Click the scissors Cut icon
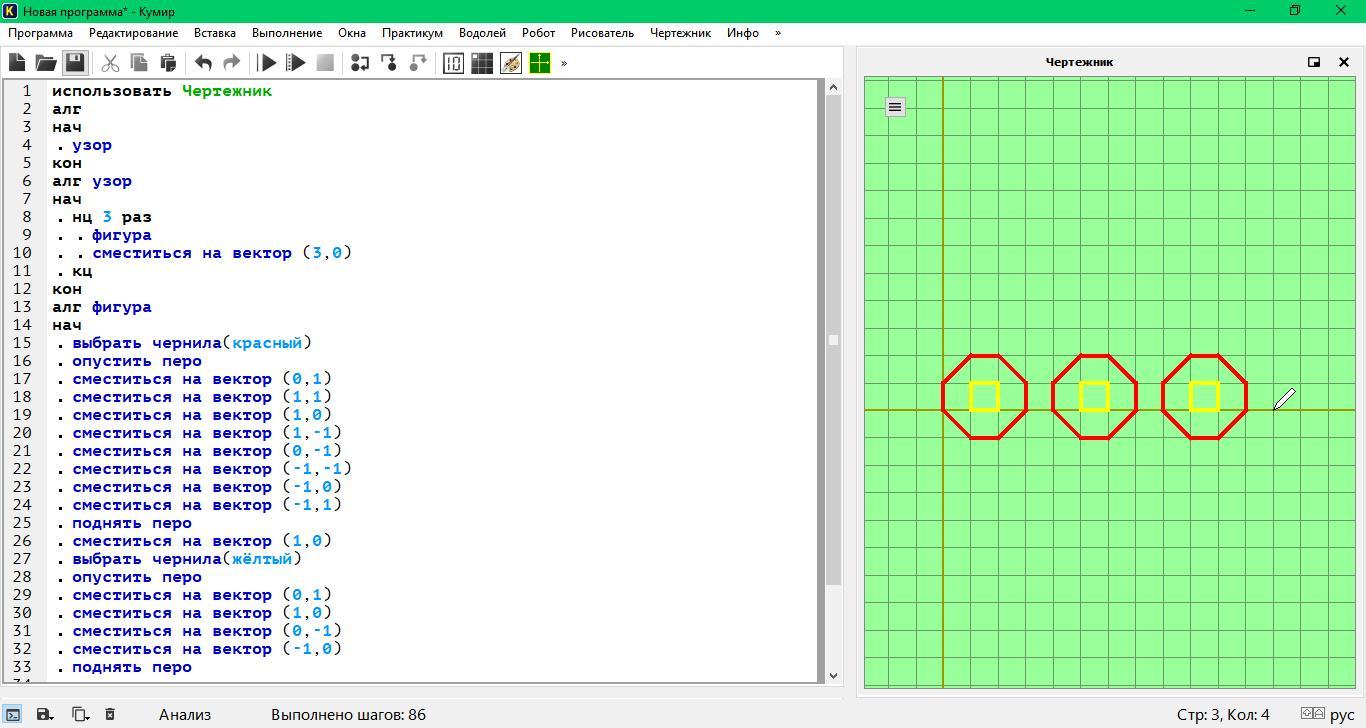1366x728 pixels. [110, 63]
